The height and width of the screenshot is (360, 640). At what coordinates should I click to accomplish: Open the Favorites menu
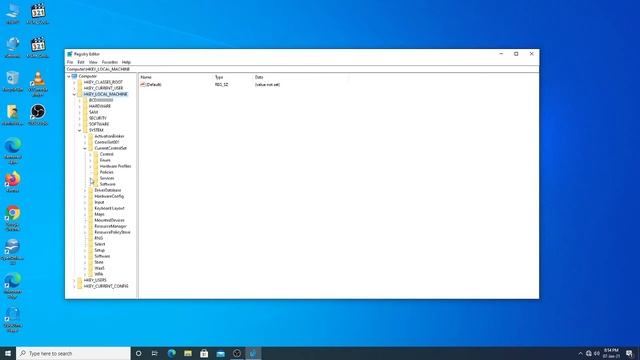[x=110, y=62]
